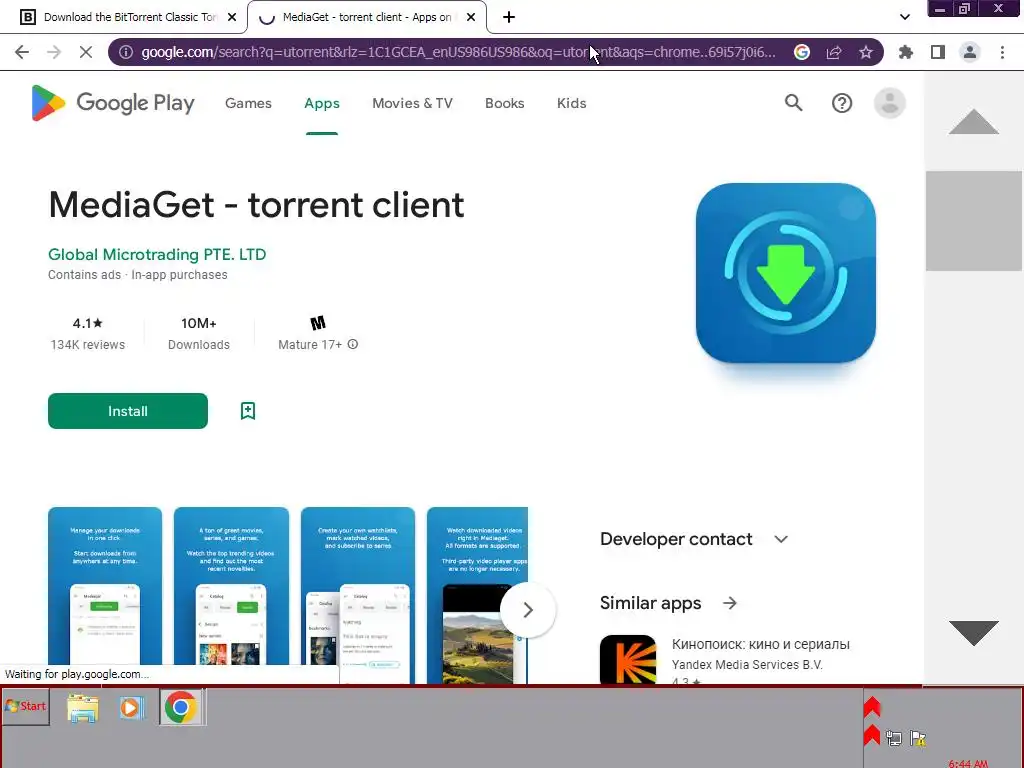The image size is (1024, 768).
Task: Click the Кинопоиск app icon
Action: (x=628, y=659)
